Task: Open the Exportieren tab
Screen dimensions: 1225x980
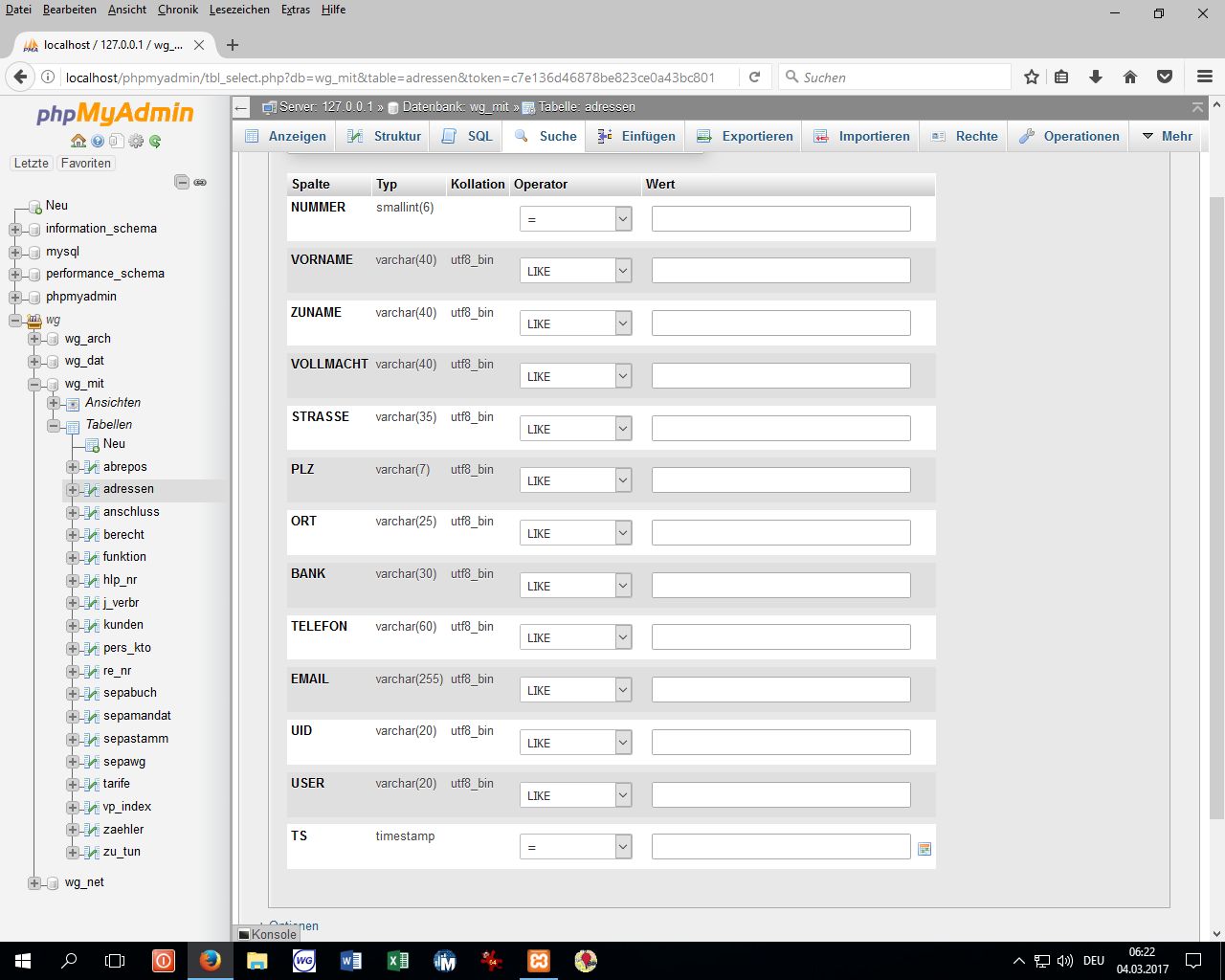Action: click(746, 136)
